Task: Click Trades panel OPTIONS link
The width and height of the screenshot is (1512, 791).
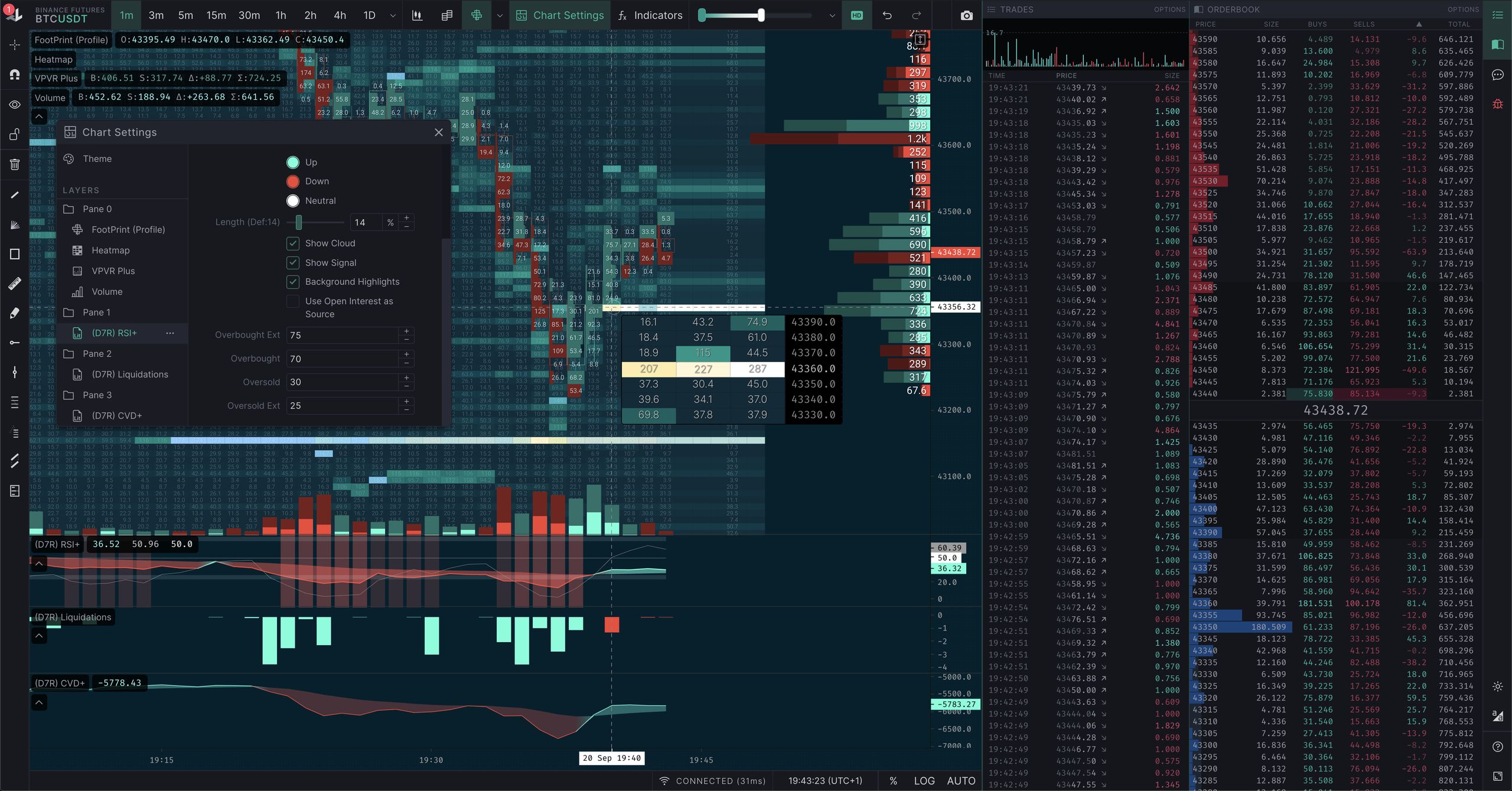Action: coord(1169,9)
